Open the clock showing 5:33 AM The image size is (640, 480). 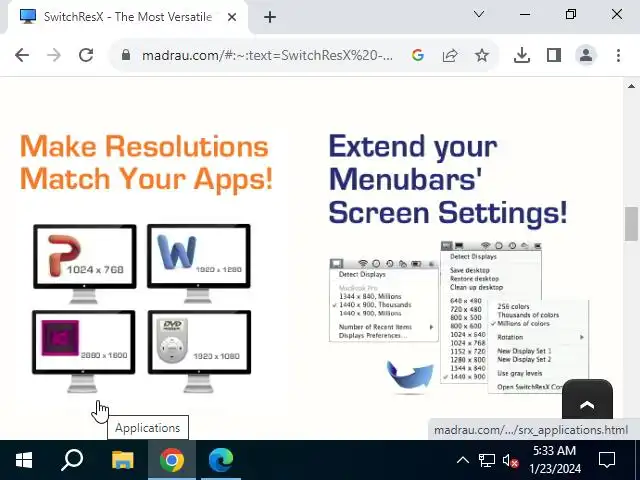(x=555, y=460)
